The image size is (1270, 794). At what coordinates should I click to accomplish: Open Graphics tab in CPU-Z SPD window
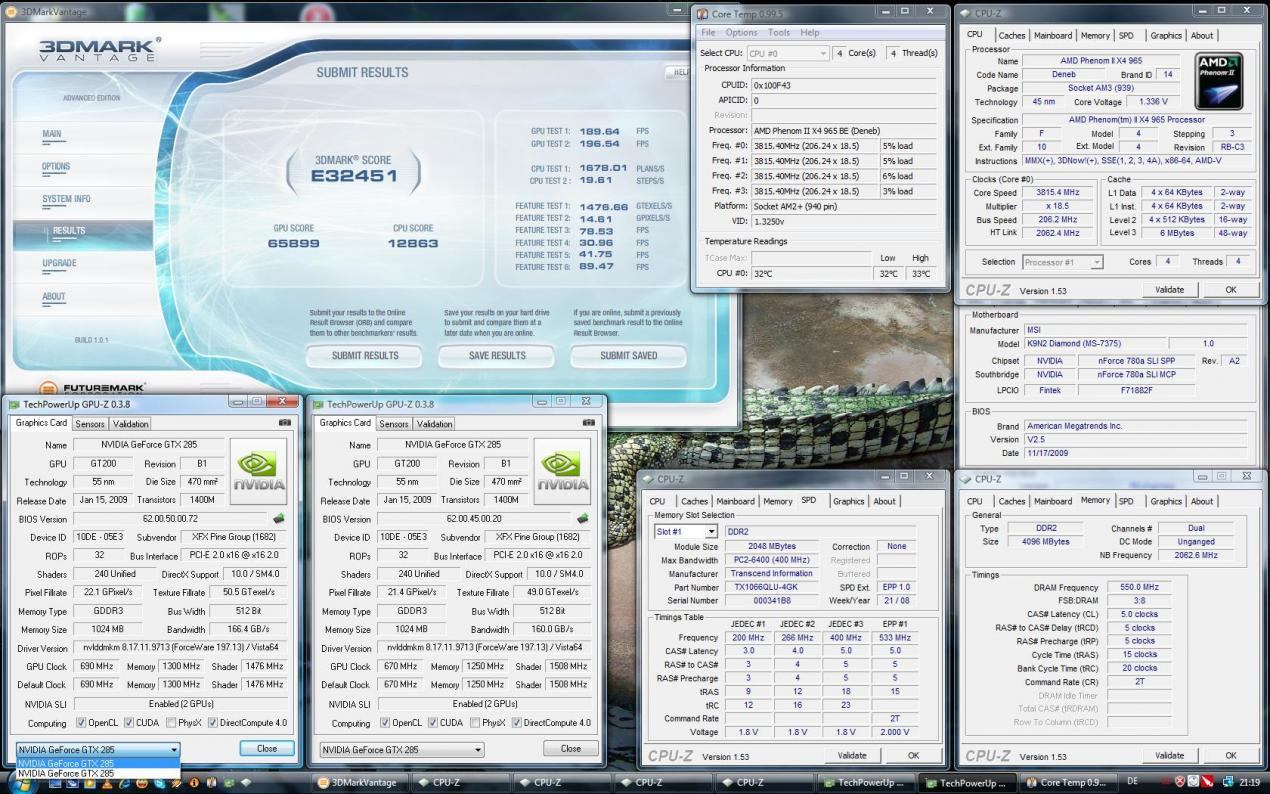click(x=848, y=502)
